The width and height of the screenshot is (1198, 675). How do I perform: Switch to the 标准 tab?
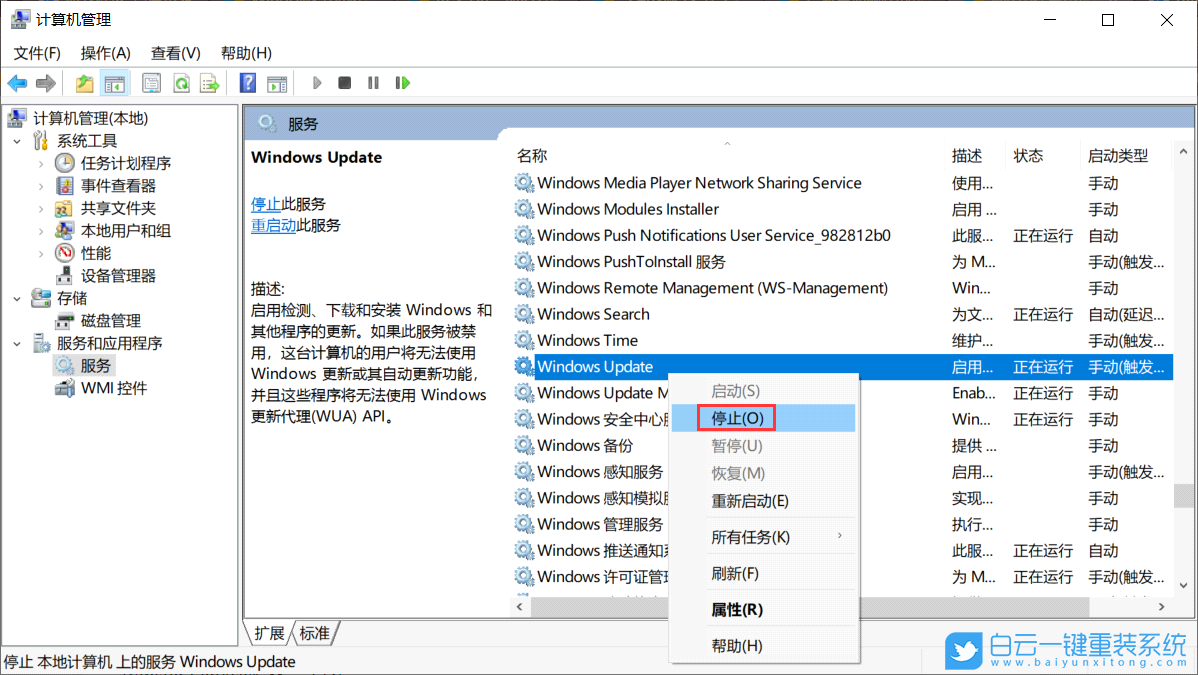click(x=314, y=633)
